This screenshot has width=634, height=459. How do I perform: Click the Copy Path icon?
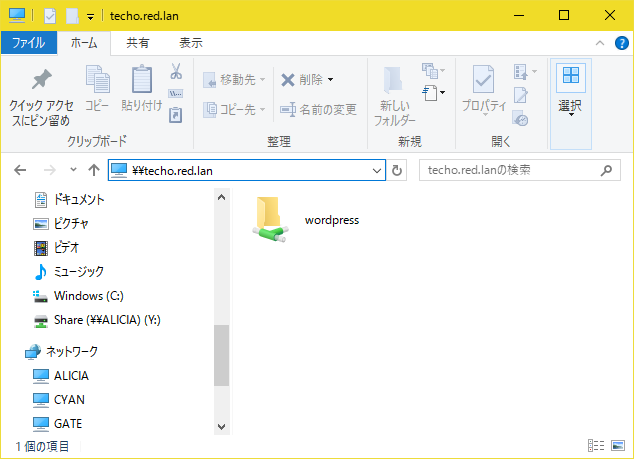[175, 94]
